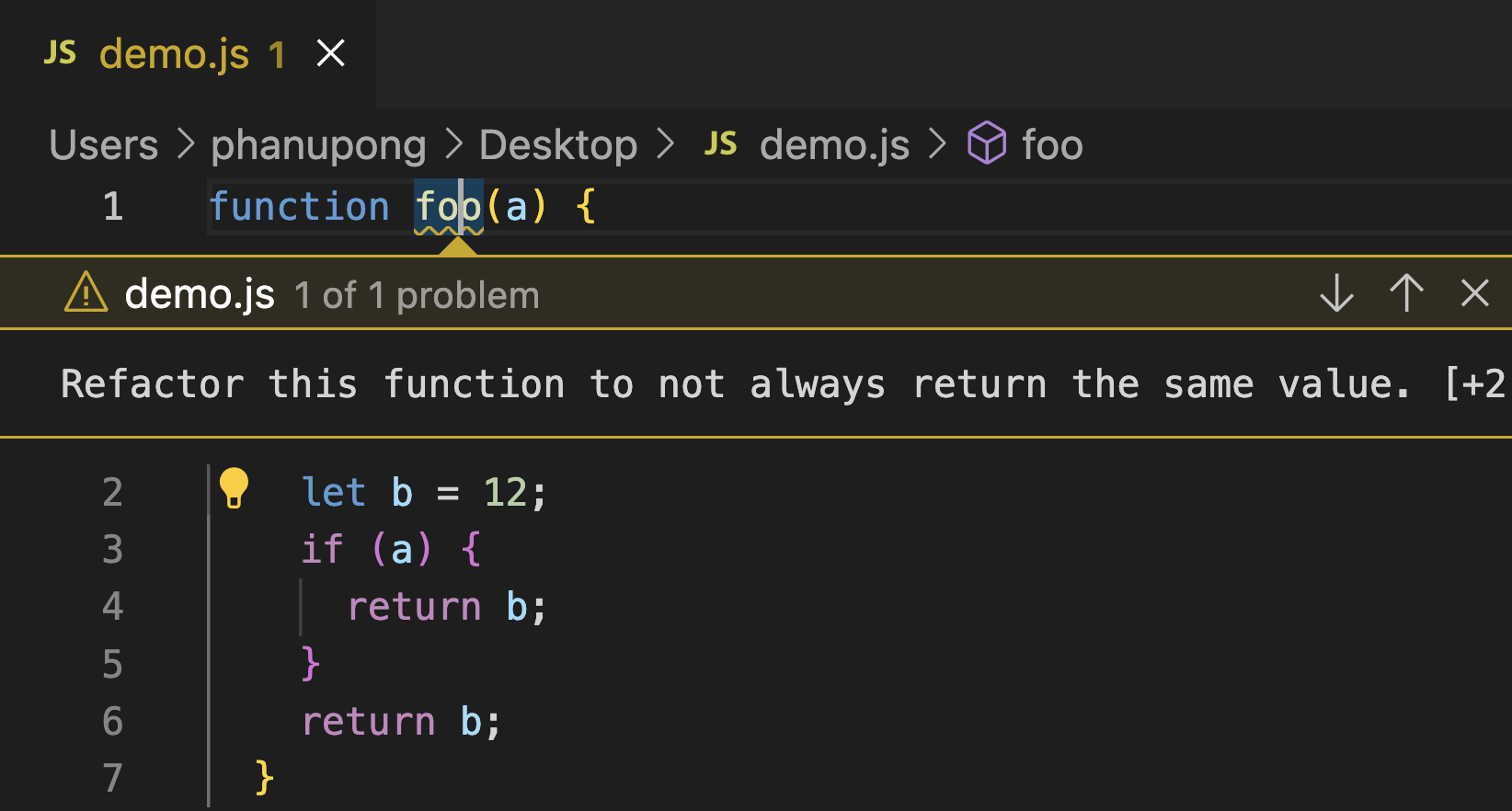Click return statement on line 6
The height and width of the screenshot is (811, 1512).
[401, 722]
